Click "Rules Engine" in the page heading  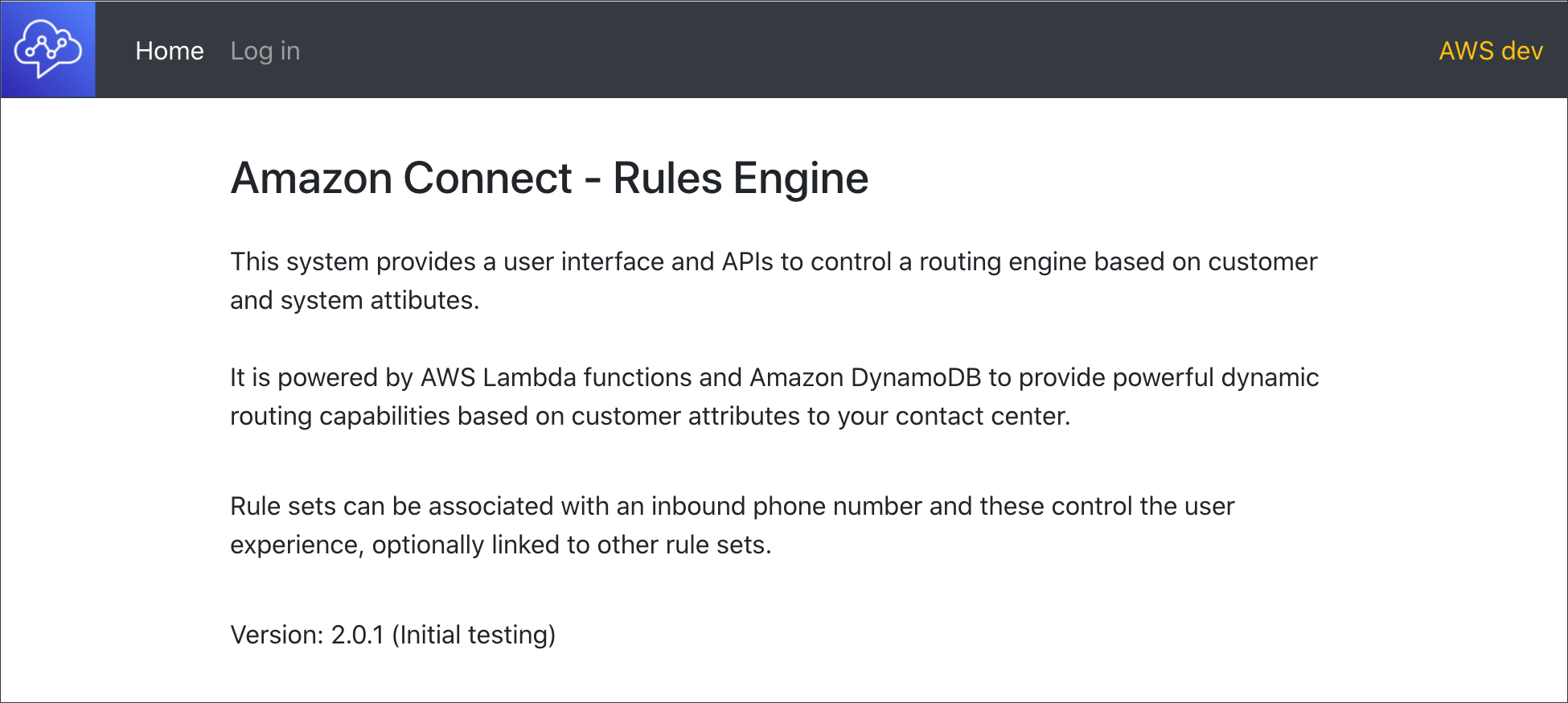(741, 178)
